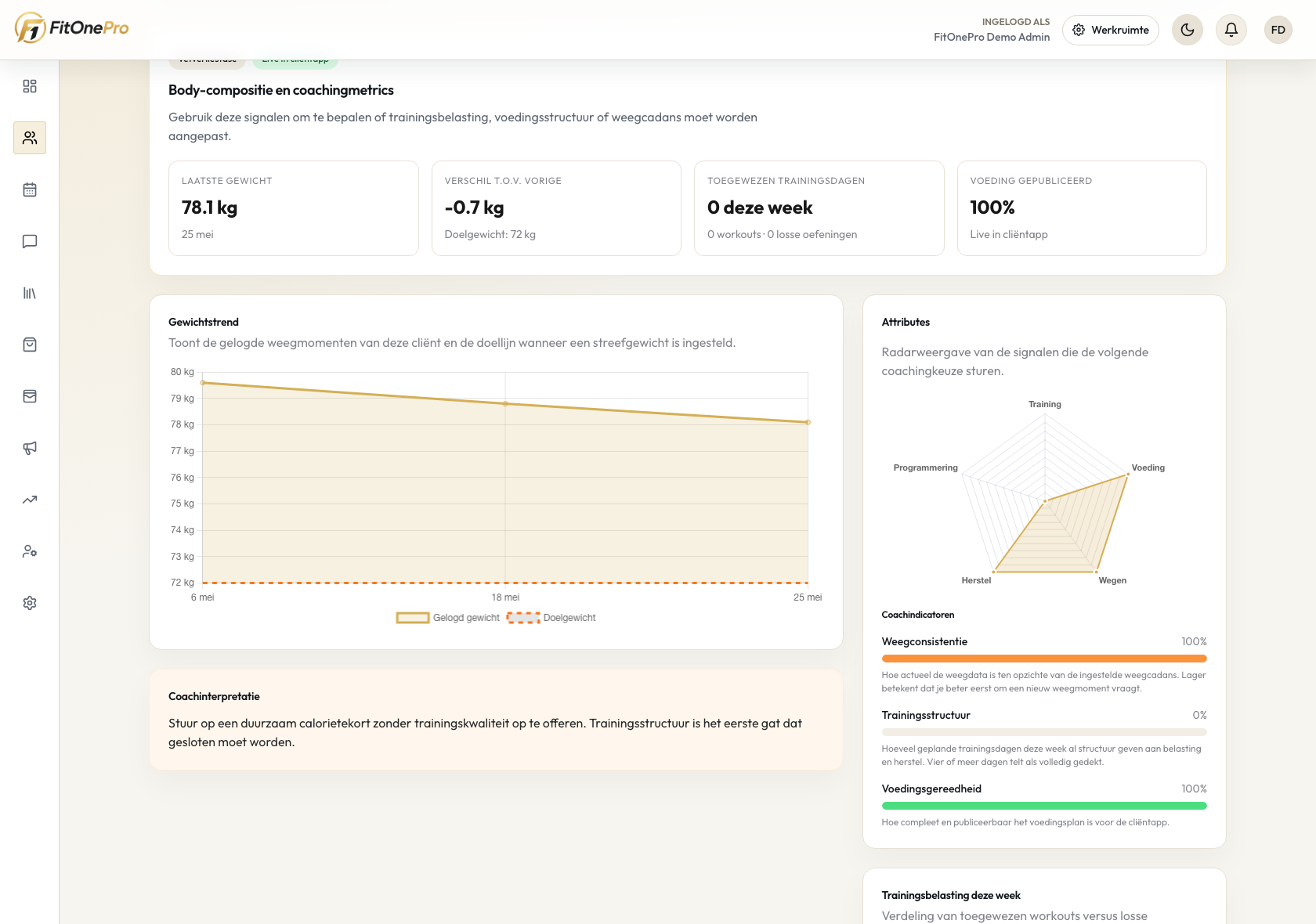Click the Weegconsistentie progress bar
Image resolution: width=1316 pixels, height=924 pixels.
click(x=1044, y=659)
